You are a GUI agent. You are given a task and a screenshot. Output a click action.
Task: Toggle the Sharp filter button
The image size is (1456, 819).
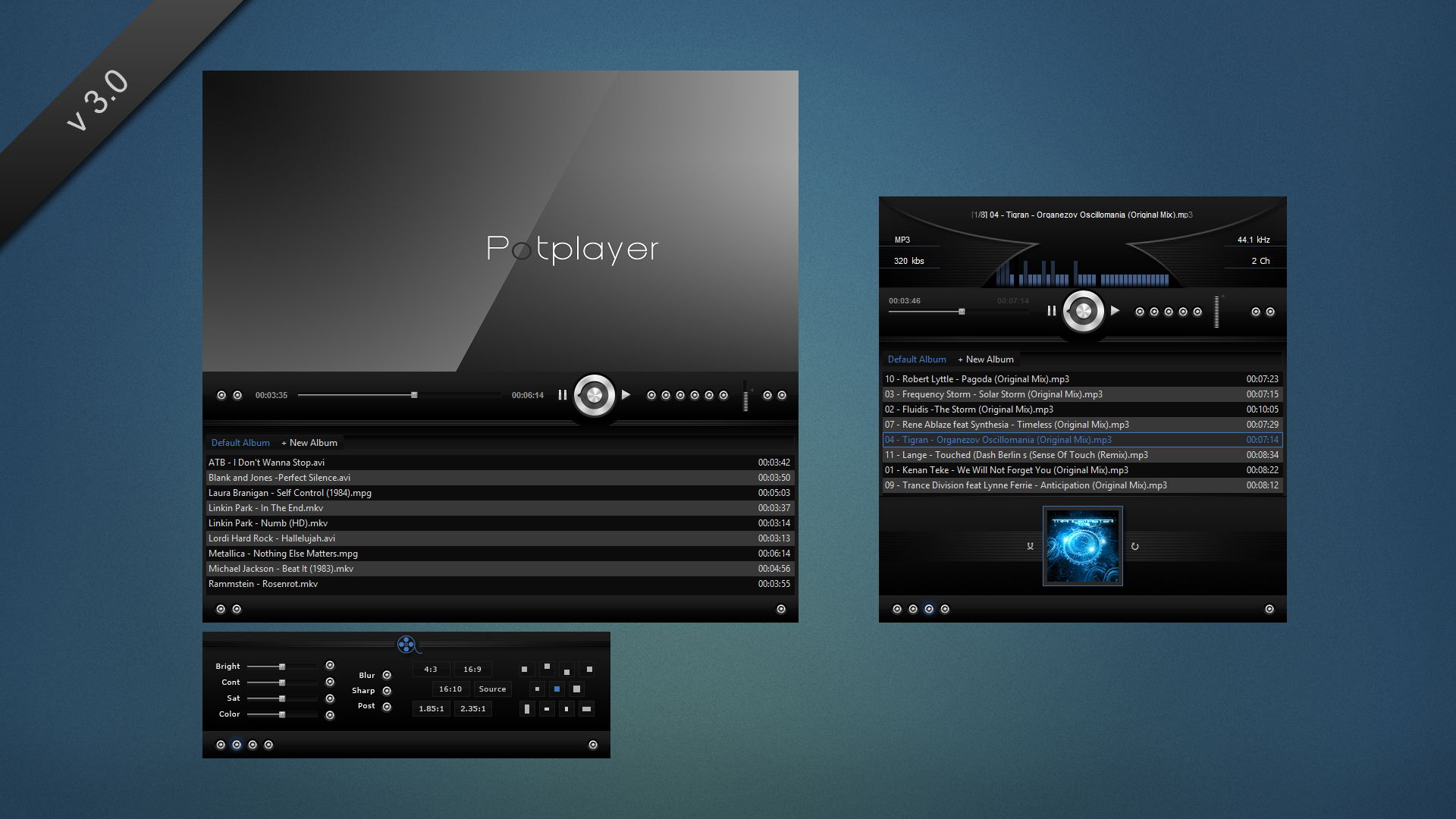[387, 691]
